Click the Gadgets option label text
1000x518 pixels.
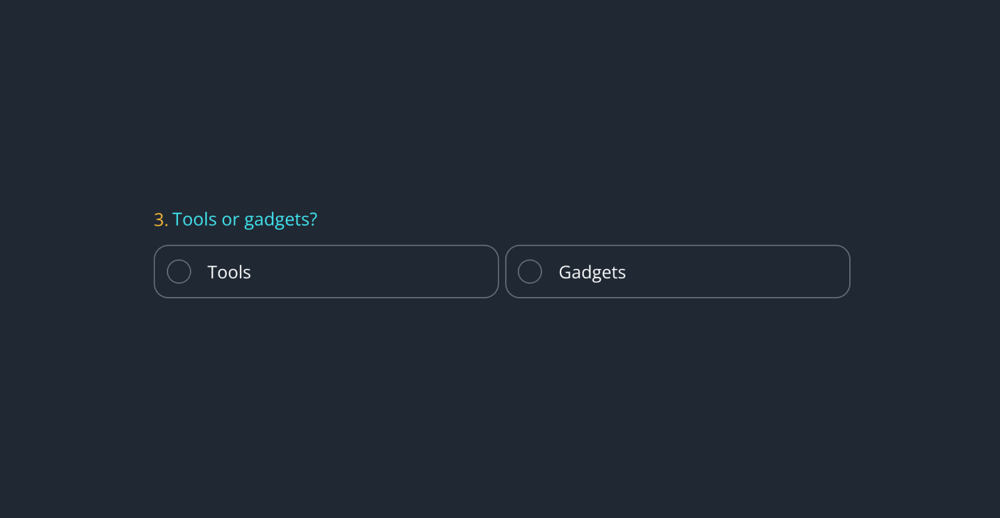[592, 272]
